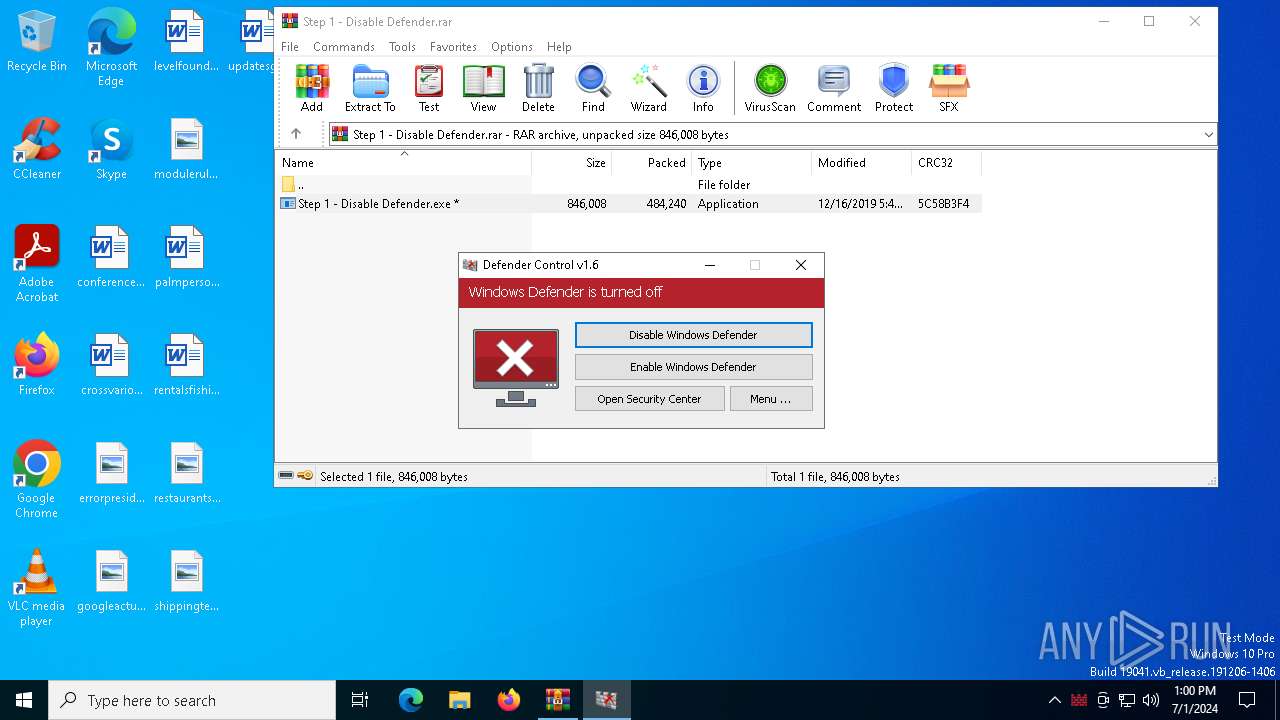The height and width of the screenshot is (720, 1280).
Task: Select the parent folder '..' row
Action: coord(630,185)
